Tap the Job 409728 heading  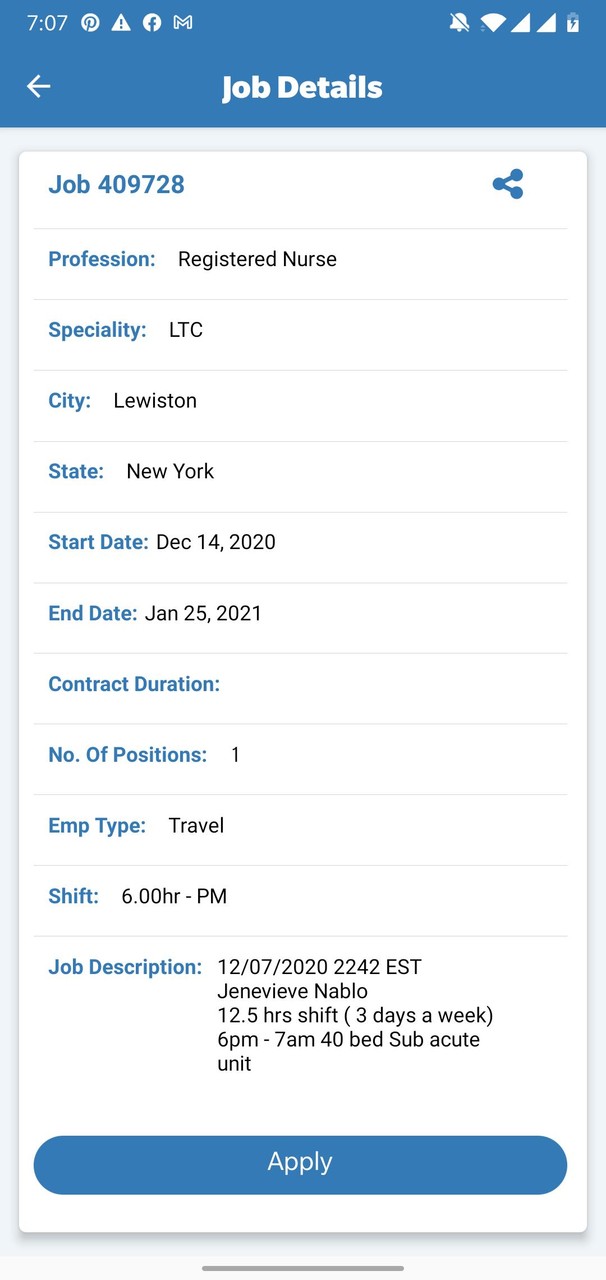click(116, 184)
